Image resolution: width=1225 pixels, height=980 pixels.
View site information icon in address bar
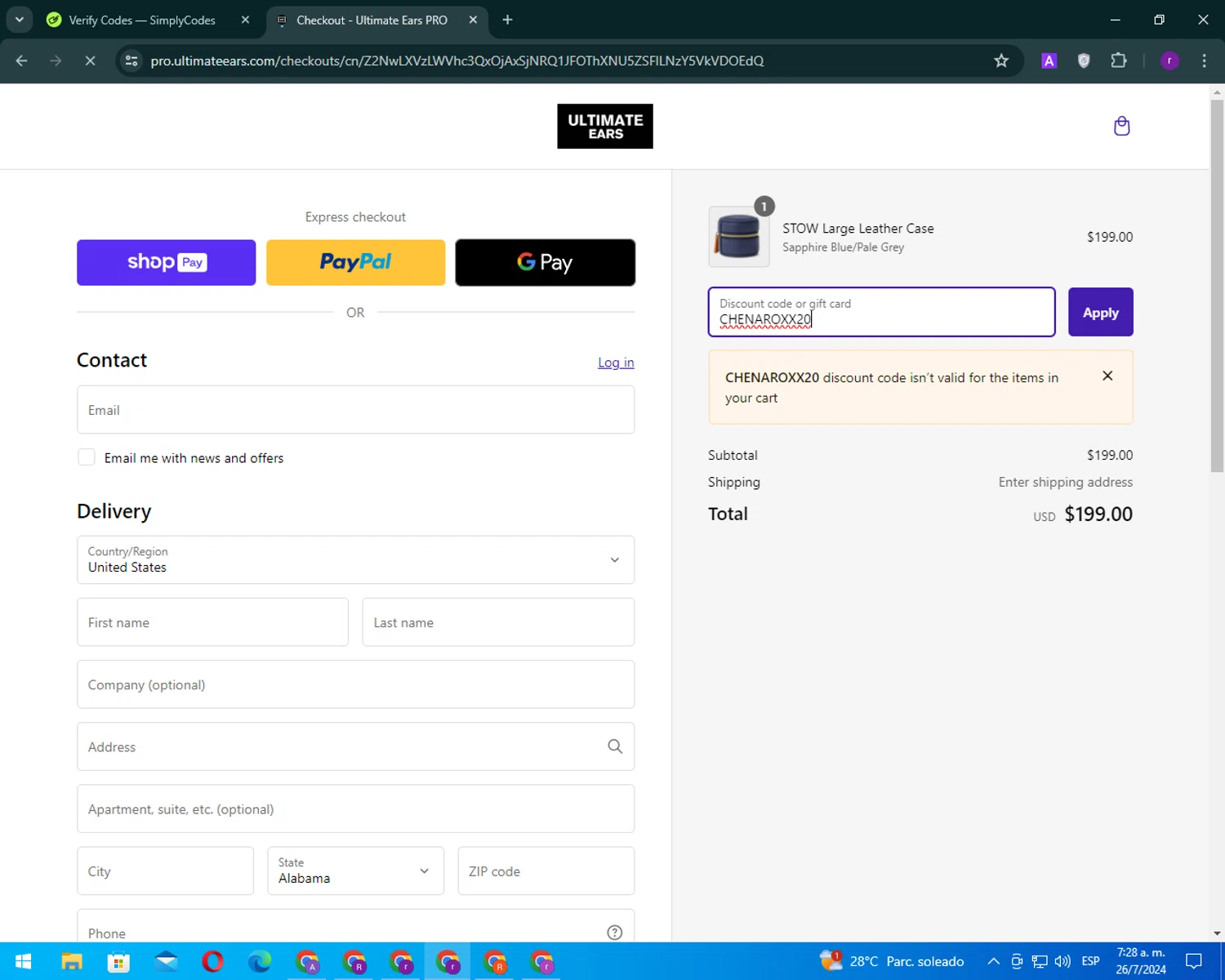tap(131, 60)
